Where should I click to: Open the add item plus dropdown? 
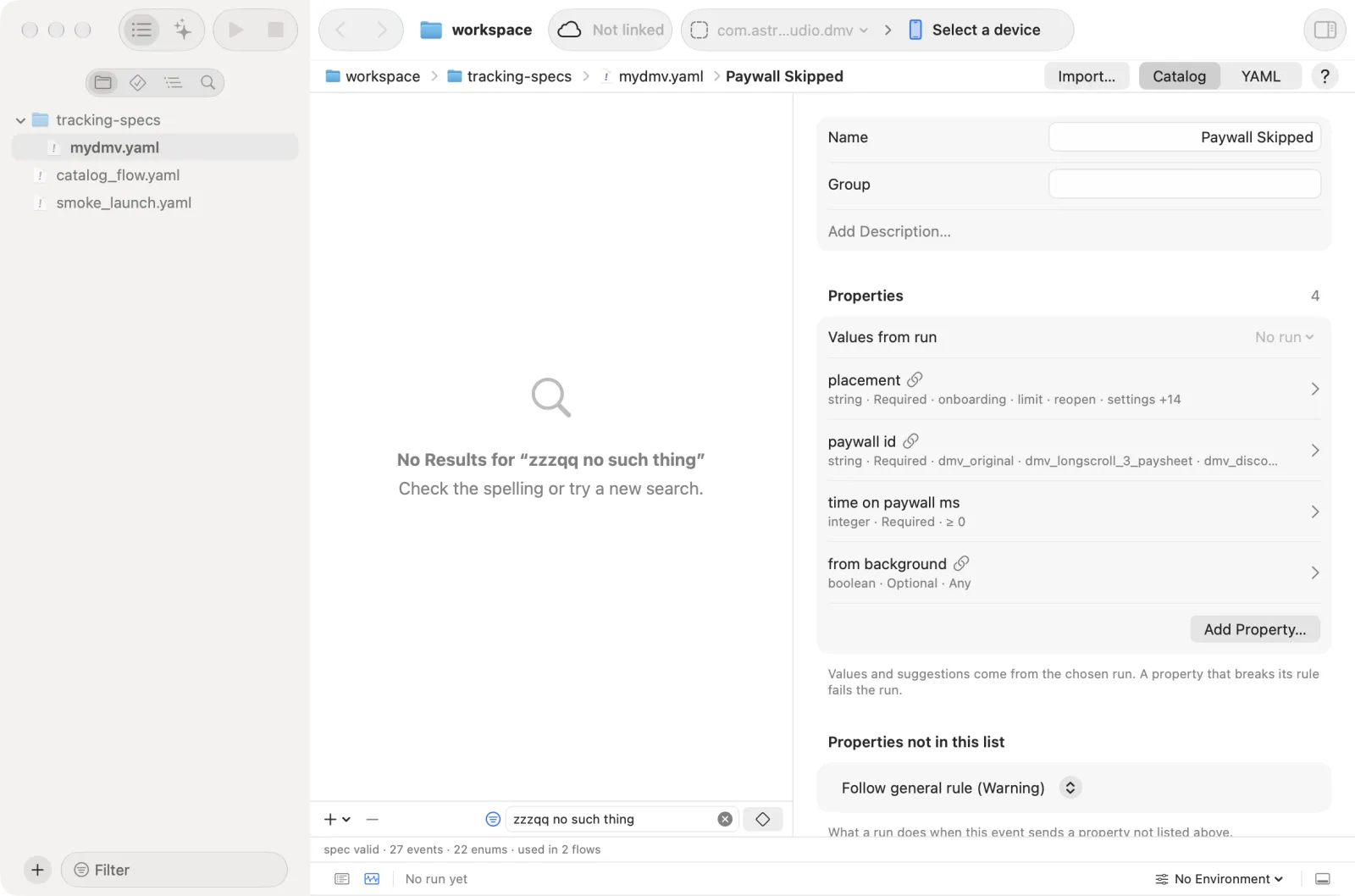click(x=337, y=819)
